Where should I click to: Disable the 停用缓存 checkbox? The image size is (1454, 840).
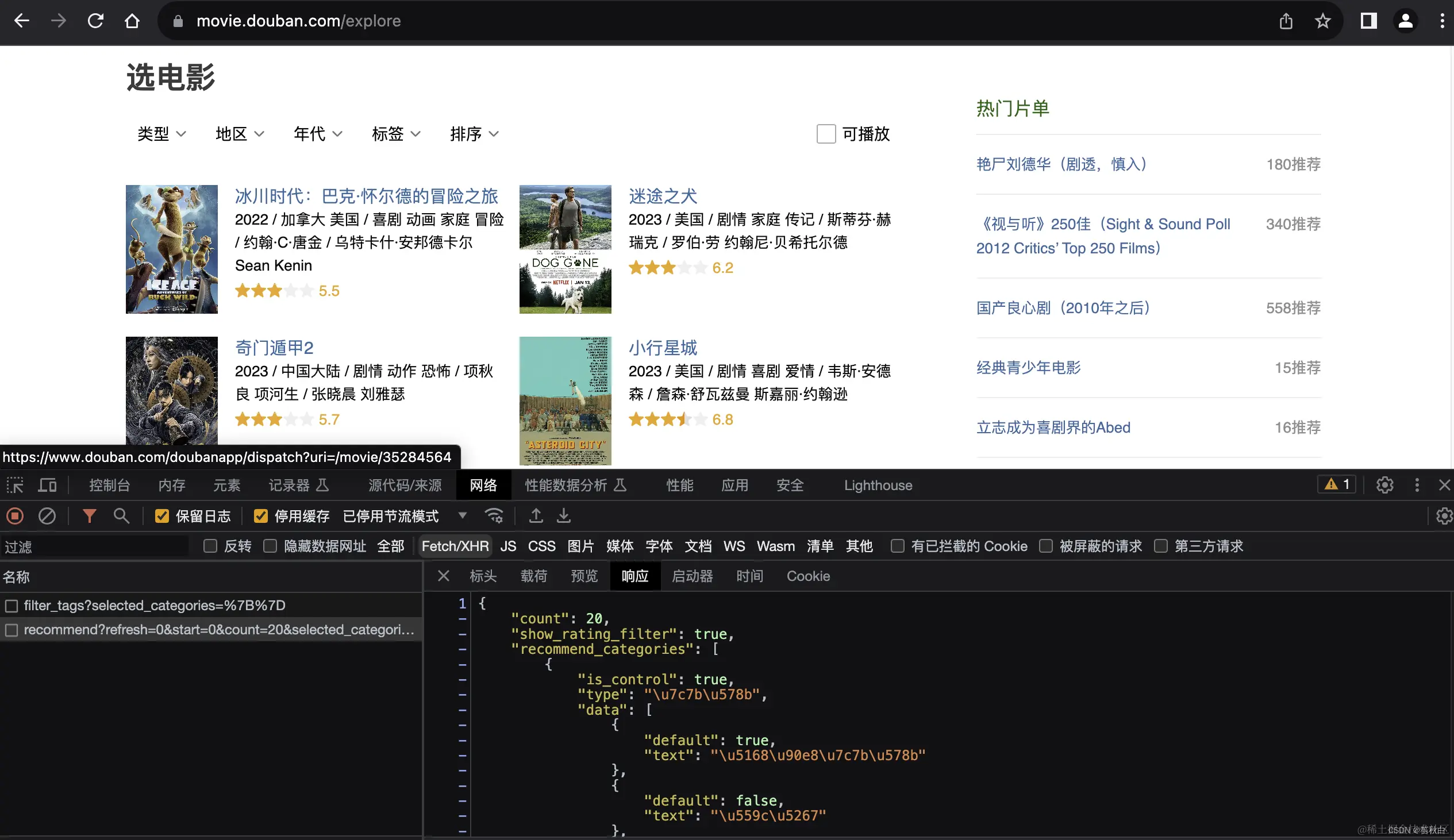tap(261, 516)
